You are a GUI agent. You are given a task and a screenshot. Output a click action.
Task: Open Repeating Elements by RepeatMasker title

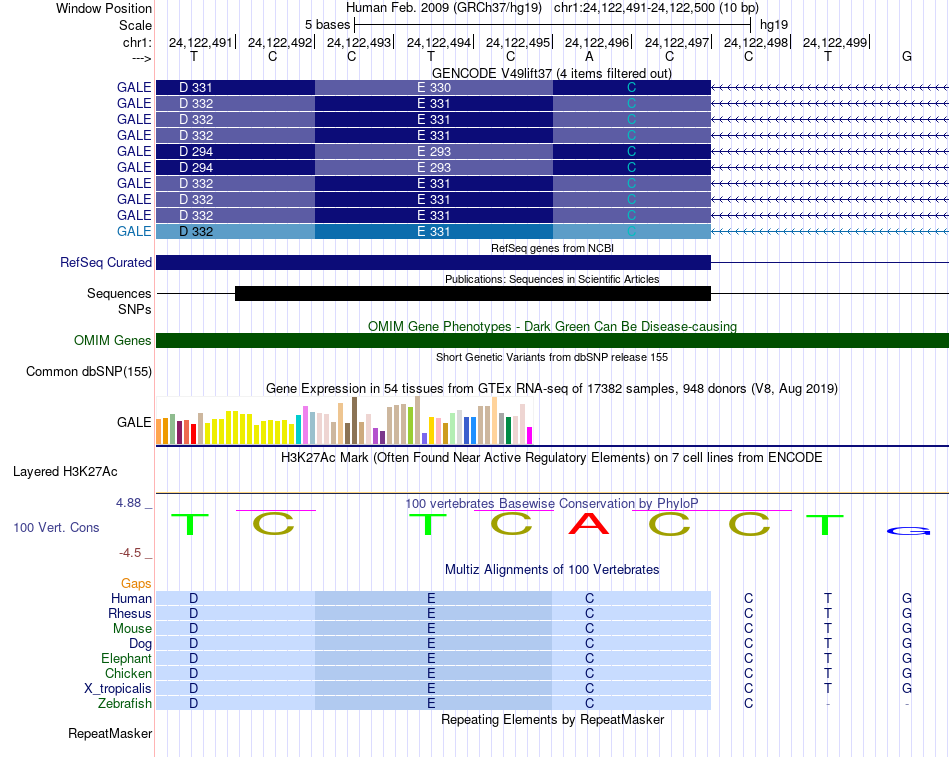552,719
